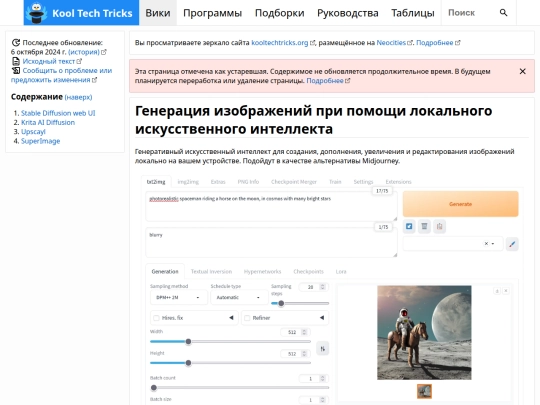
Task: Click the Batch count stepper arrows
Action: [323, 378]
